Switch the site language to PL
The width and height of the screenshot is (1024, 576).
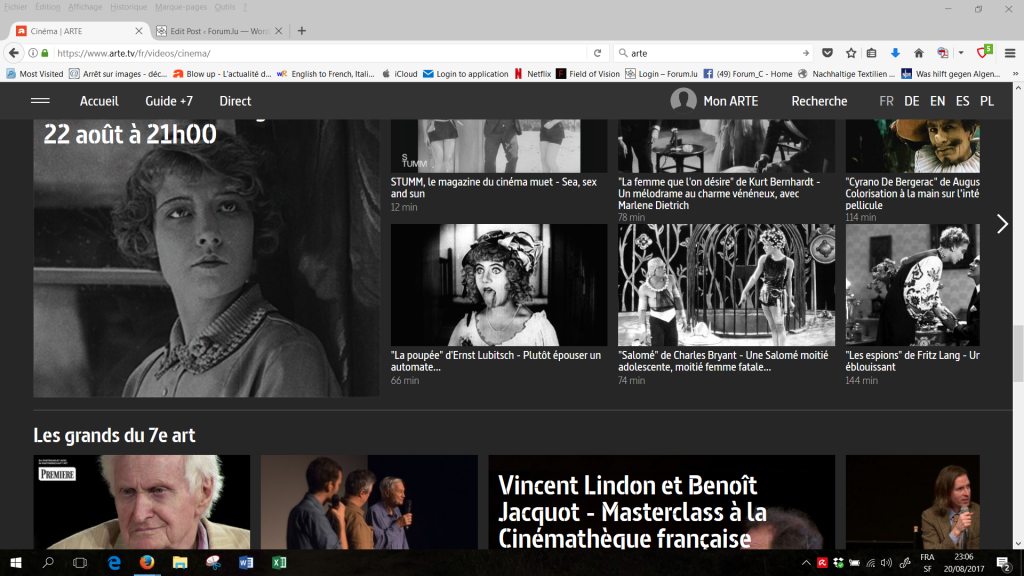tap(987, 101)
